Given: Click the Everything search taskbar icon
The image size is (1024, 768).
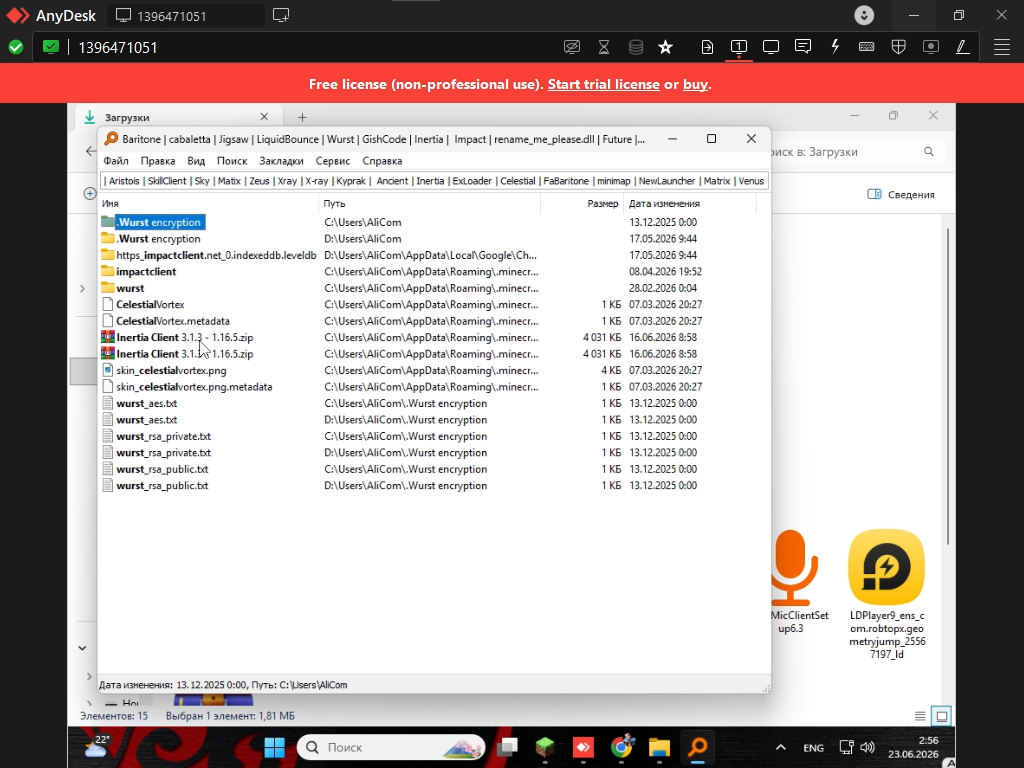Looking at the screenshot, I should click(697, 746).
